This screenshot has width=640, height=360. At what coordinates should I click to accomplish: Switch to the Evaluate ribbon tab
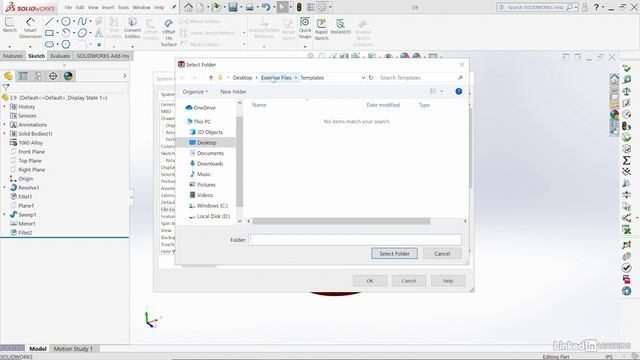tap(60, 56)
